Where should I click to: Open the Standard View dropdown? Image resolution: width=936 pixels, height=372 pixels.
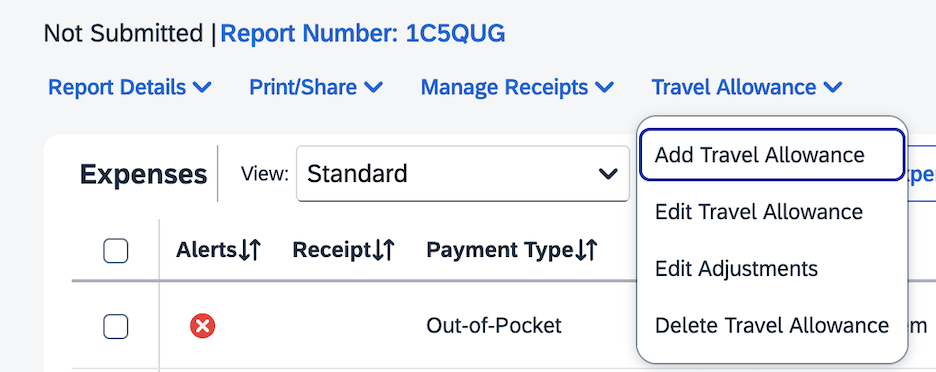(463, 174)
